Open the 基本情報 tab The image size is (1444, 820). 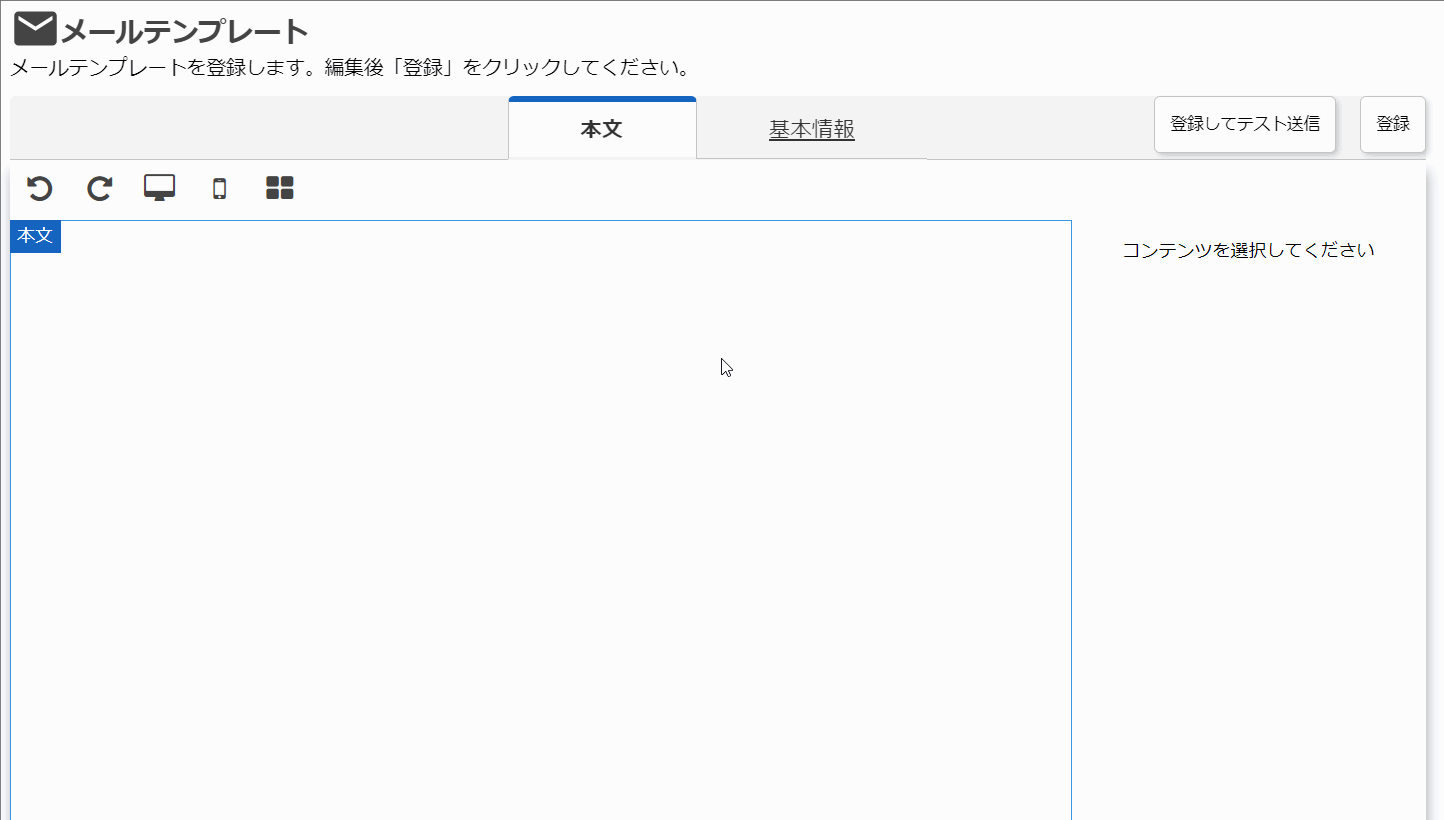click(811, 127)
